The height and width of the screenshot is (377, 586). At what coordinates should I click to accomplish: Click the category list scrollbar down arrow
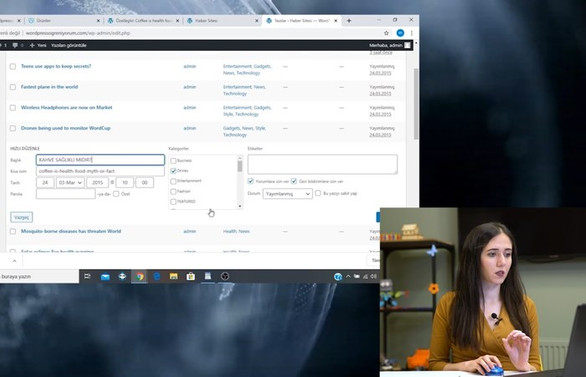[x=240, y=206]
